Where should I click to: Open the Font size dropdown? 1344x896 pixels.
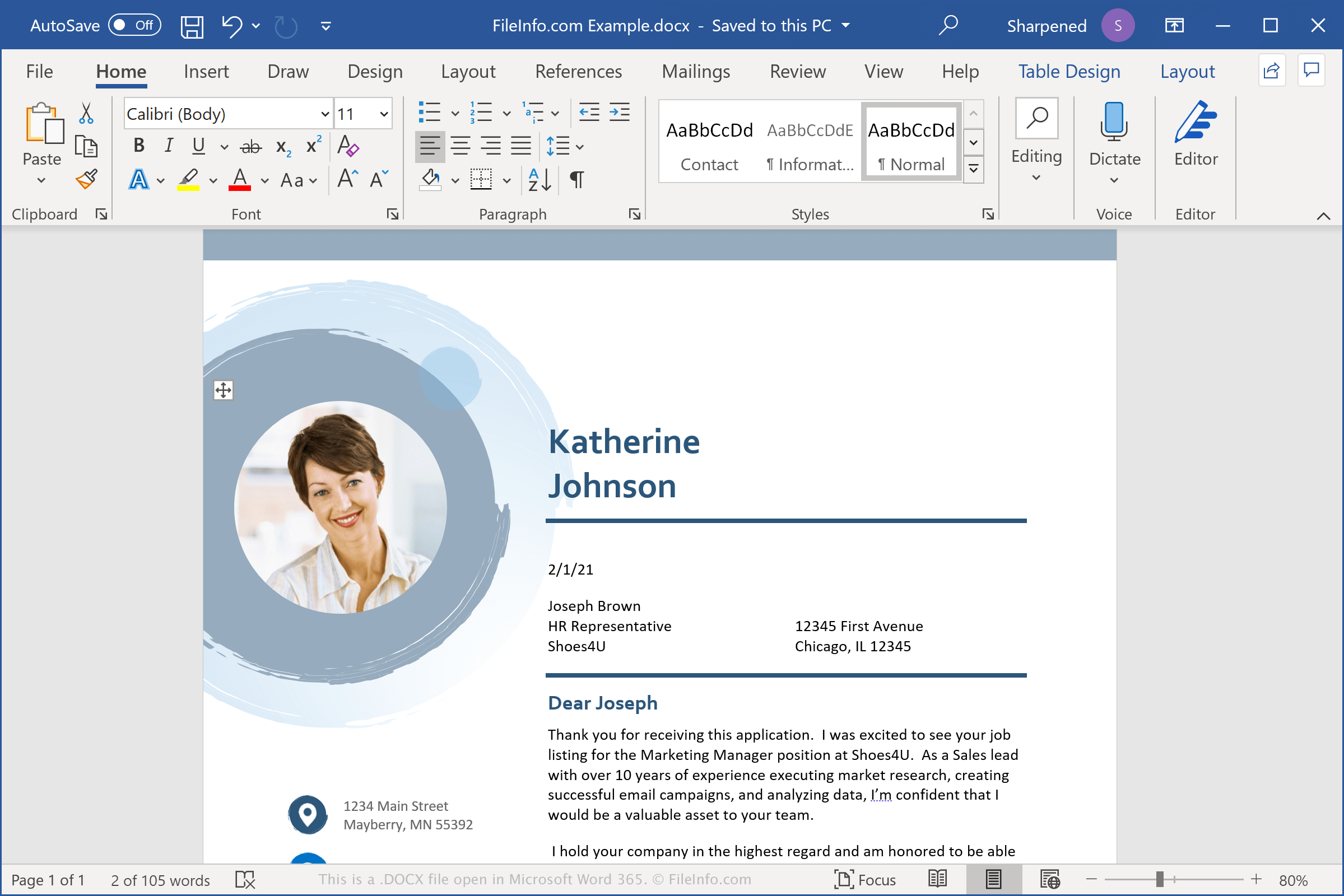[x=384, y=113]
